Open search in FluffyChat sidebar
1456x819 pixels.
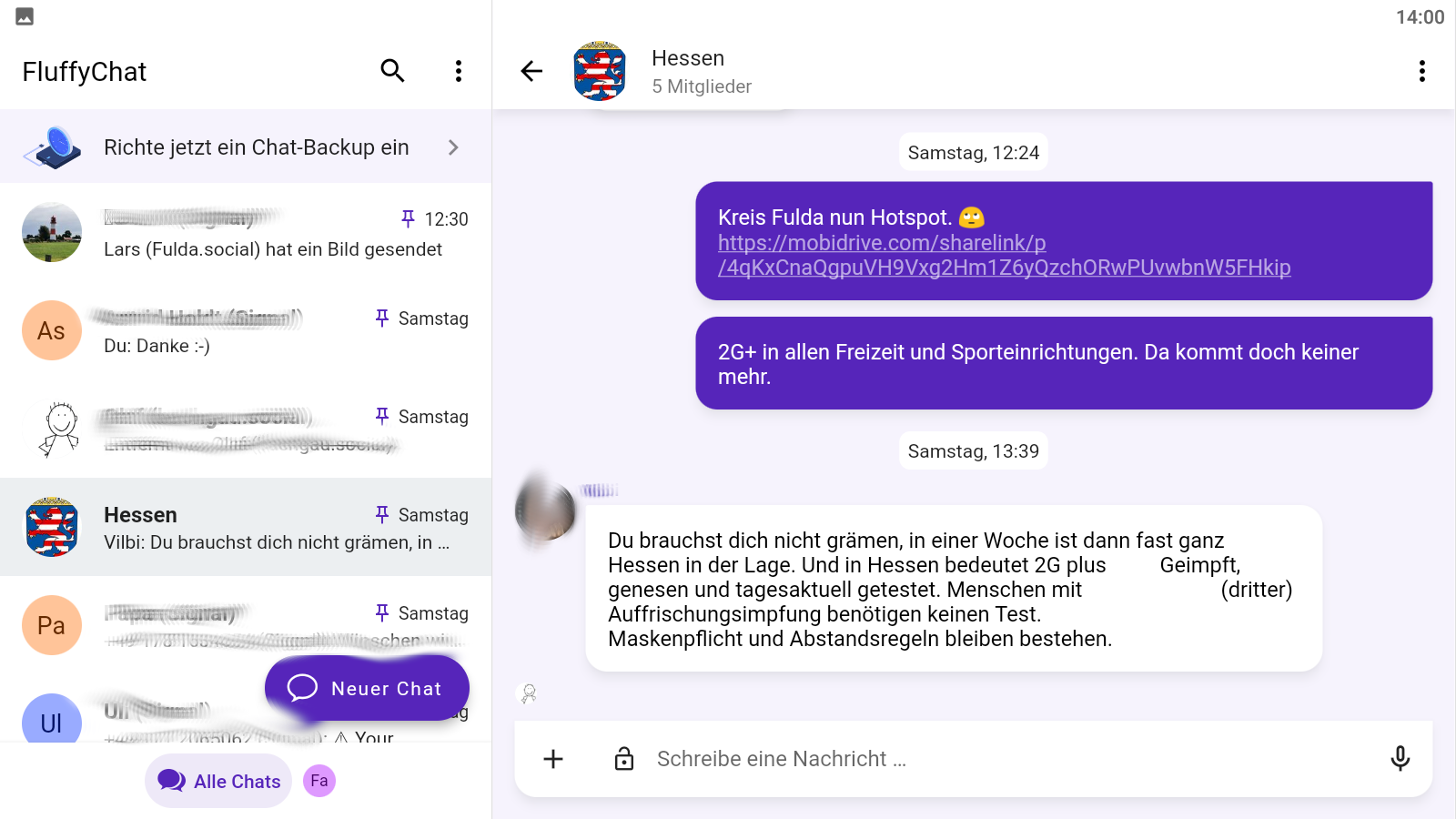pos(392,71)
